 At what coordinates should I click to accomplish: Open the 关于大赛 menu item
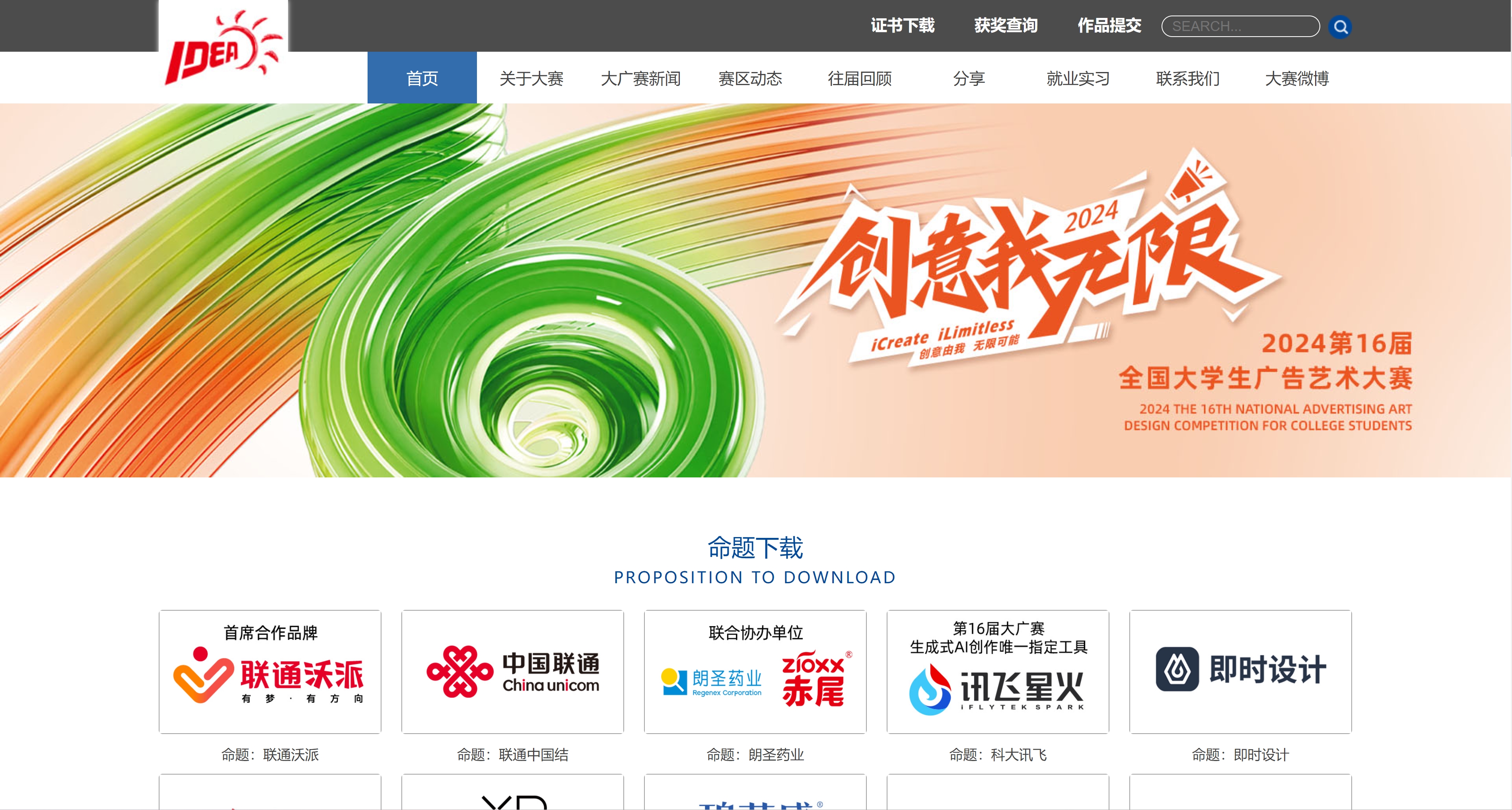coord(531,78)
